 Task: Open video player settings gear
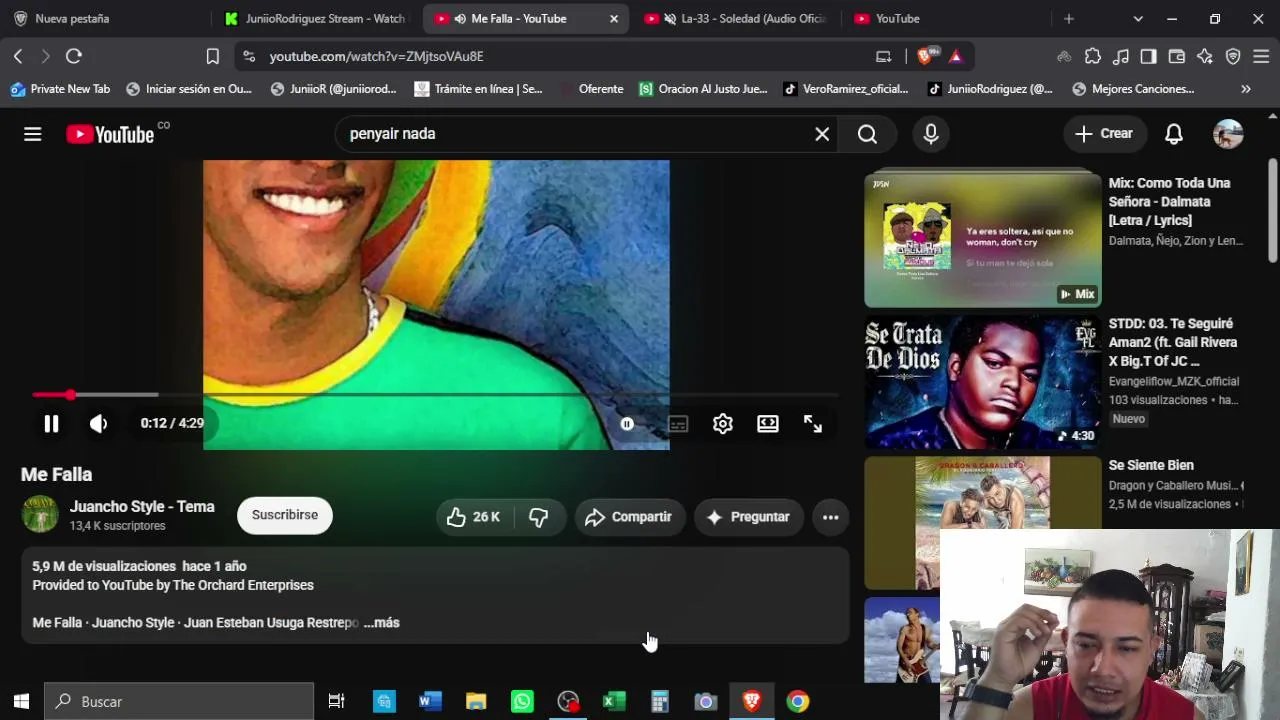pyautogui.click(x=723, y=424)
